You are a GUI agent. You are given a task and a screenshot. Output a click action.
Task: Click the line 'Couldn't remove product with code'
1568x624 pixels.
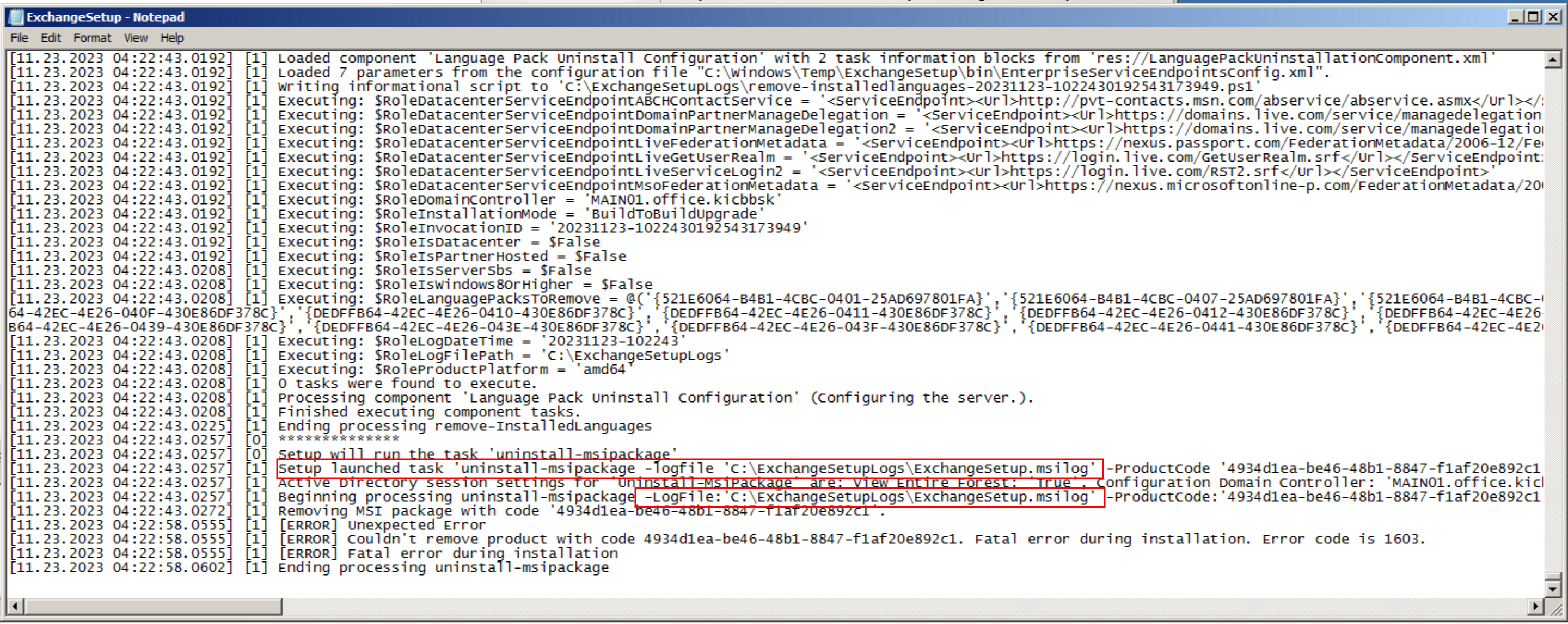point(718,539)
